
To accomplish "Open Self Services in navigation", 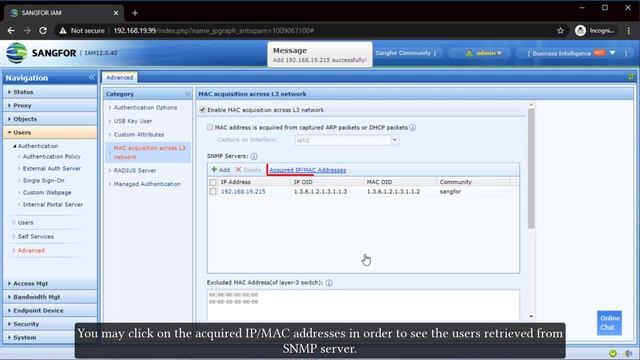I will pos(36,236).
